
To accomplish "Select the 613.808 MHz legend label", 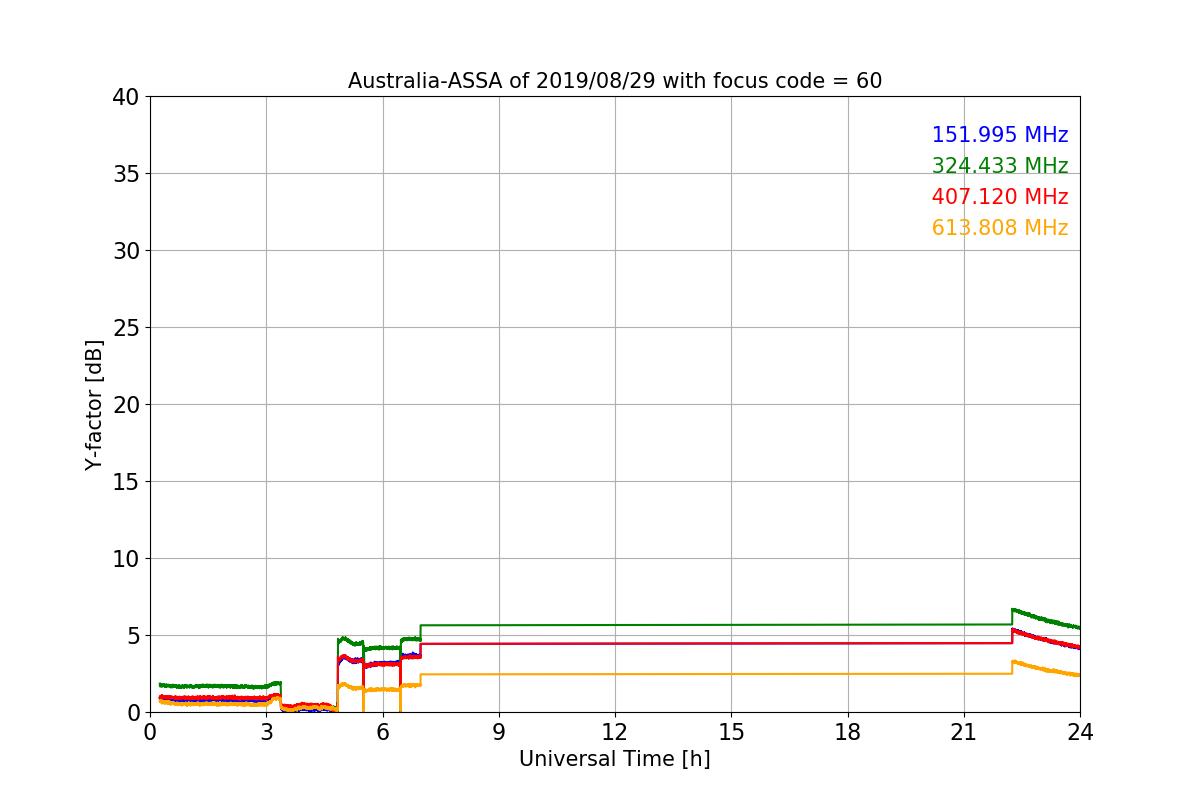I will [x=1000, y=228].
